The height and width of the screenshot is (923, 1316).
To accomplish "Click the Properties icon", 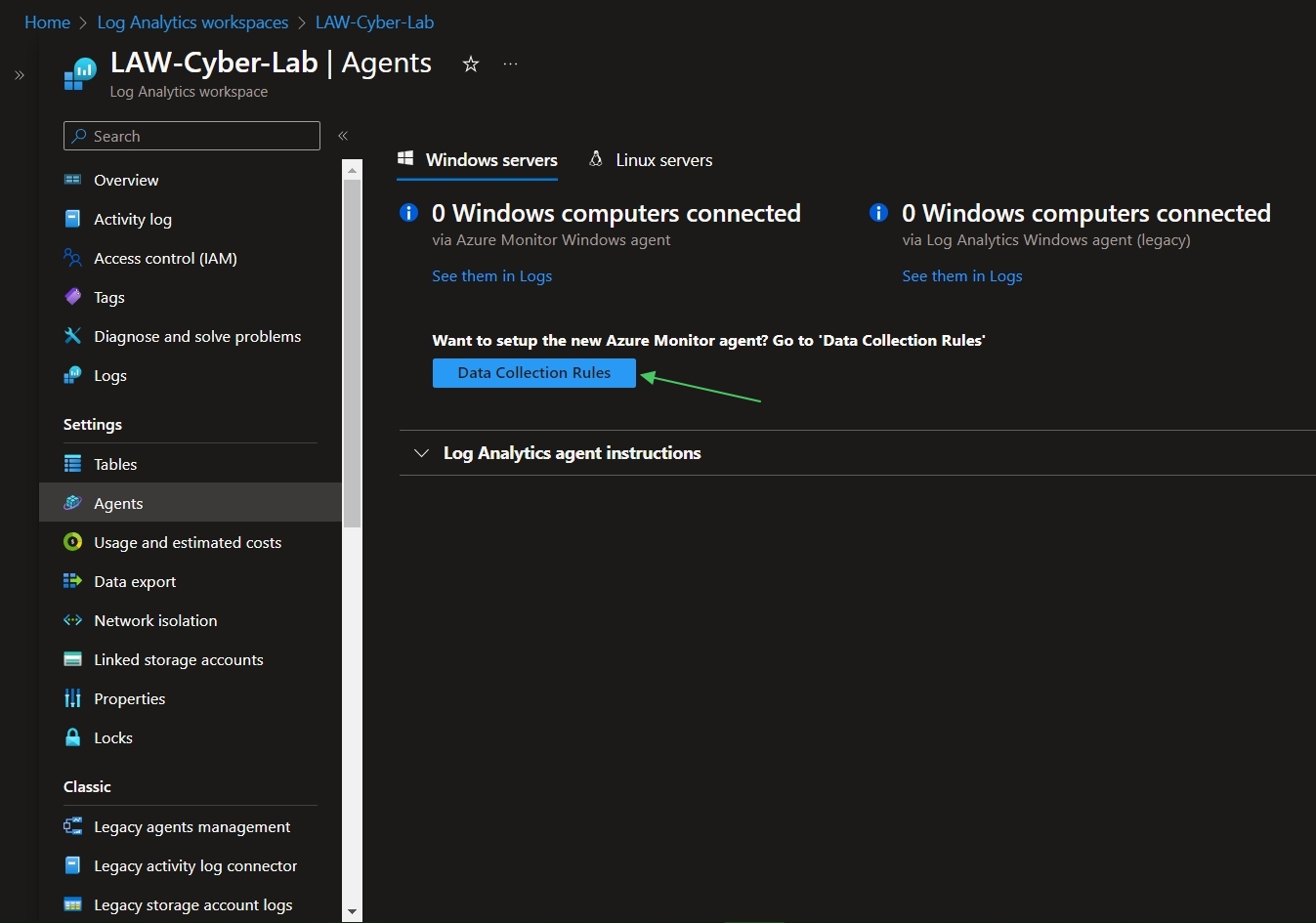I will point(72,698).
